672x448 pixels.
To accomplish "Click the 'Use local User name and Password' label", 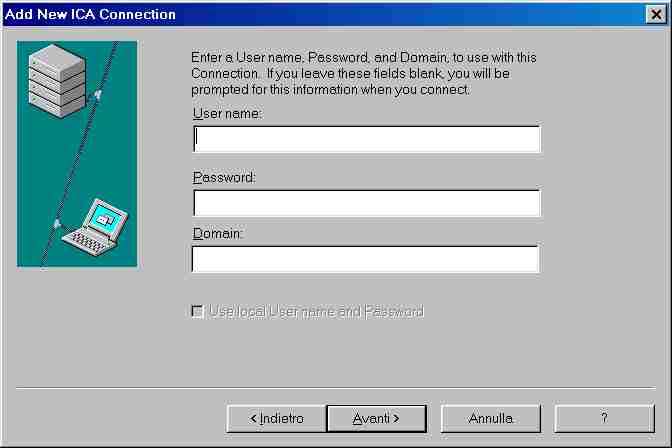I will pyautogui.click(x=316, y=312).
